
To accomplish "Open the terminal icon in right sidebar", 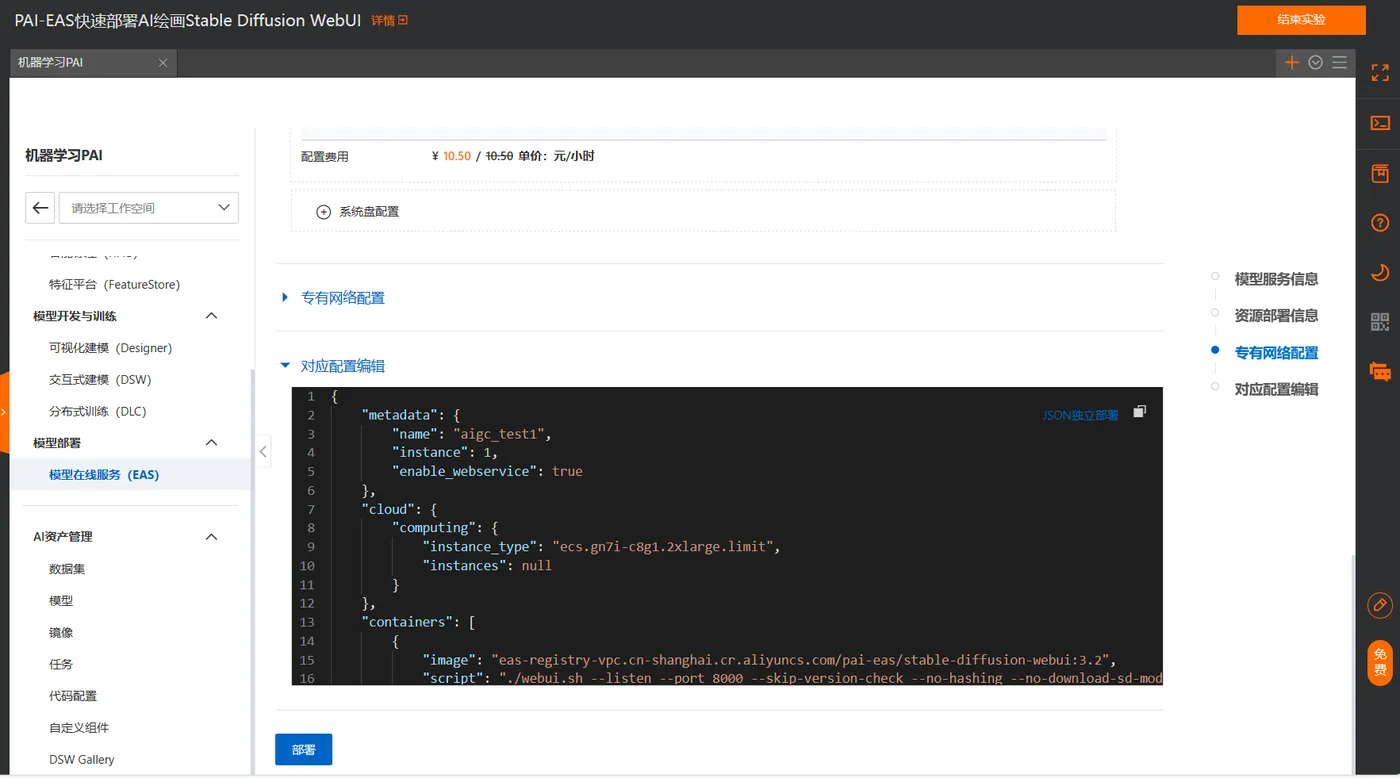I will 1380,123.
